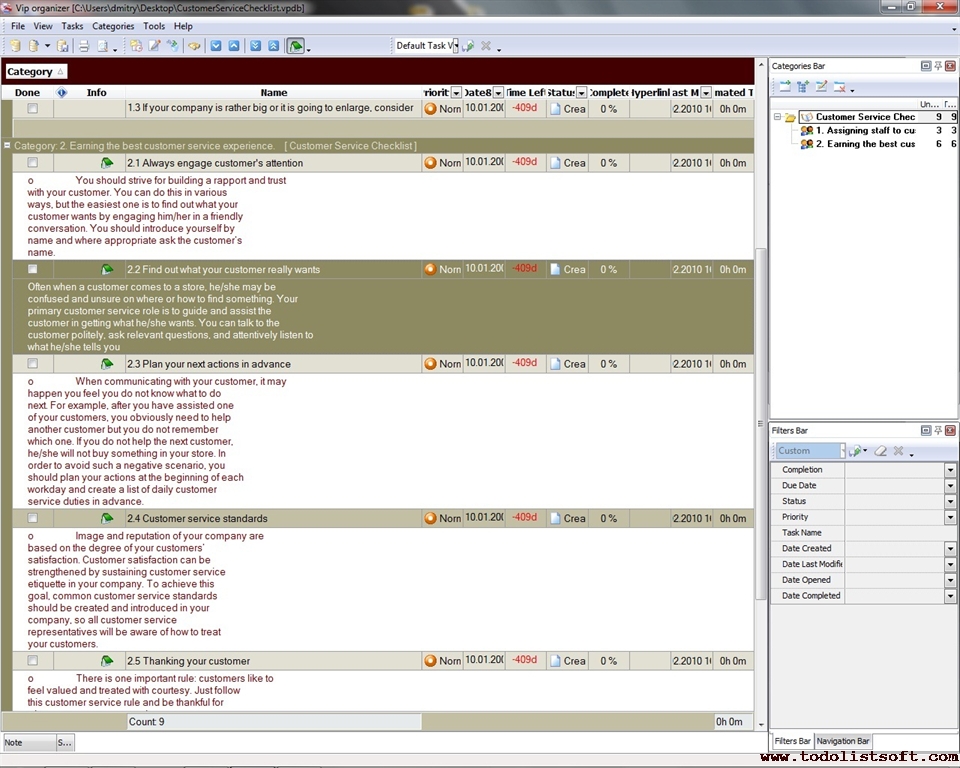Open the Date Created filter dropdown
The width and height of the screenshot is (960, 768).
pos(950,549)
